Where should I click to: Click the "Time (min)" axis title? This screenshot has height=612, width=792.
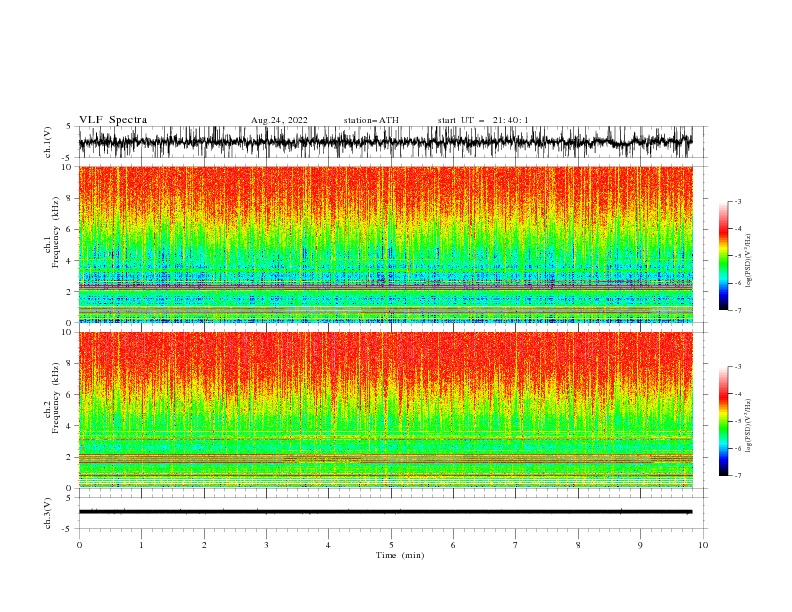400,555
